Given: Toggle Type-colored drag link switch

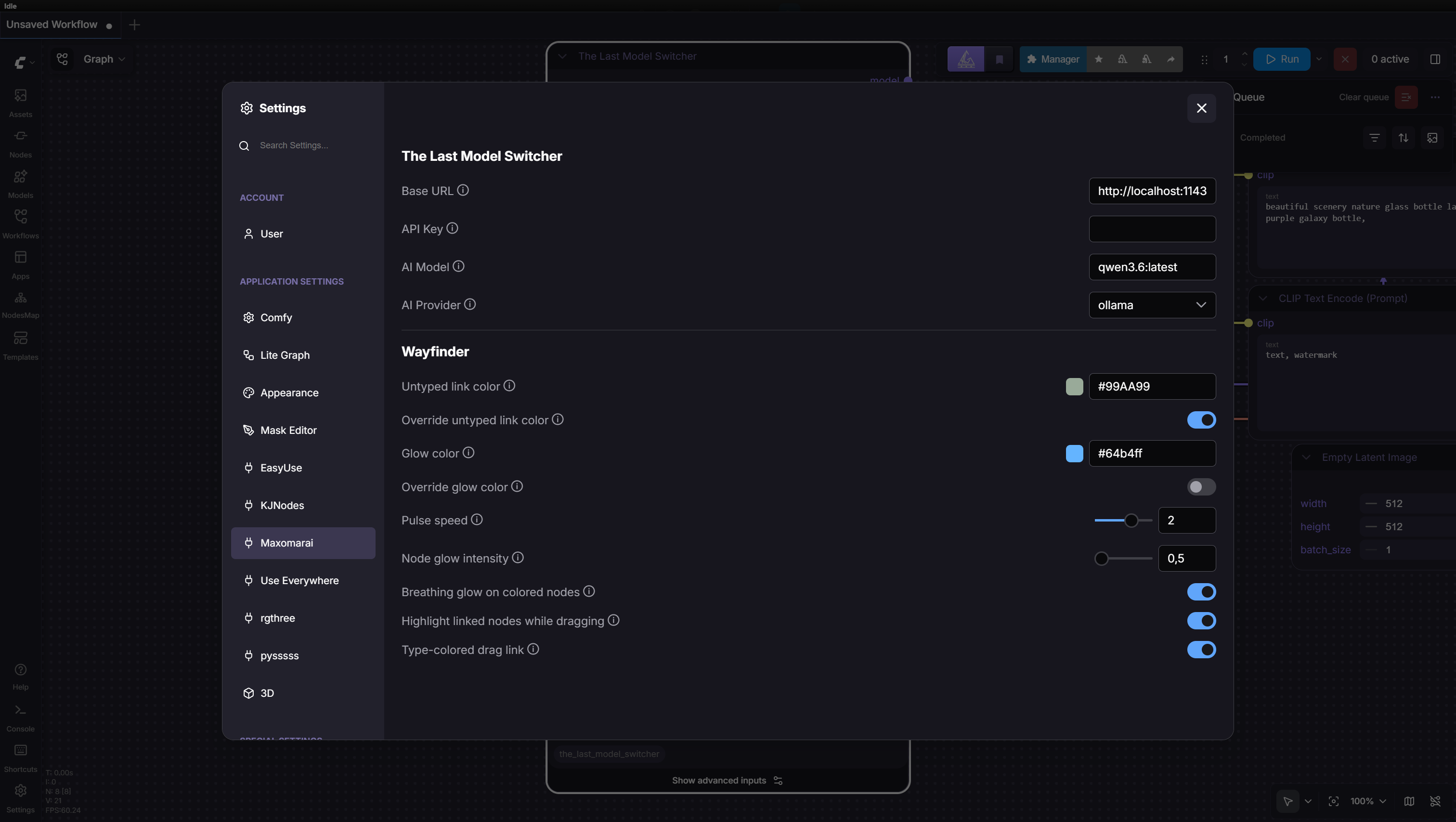Looking at the screenshot, I should (x=1201, y=650).
